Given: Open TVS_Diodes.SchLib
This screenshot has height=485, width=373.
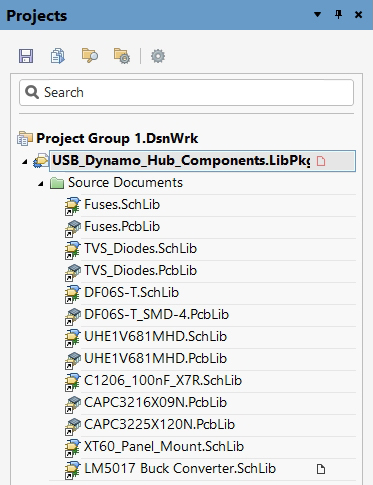Looking at the screenshot, I should pos(141,249).
